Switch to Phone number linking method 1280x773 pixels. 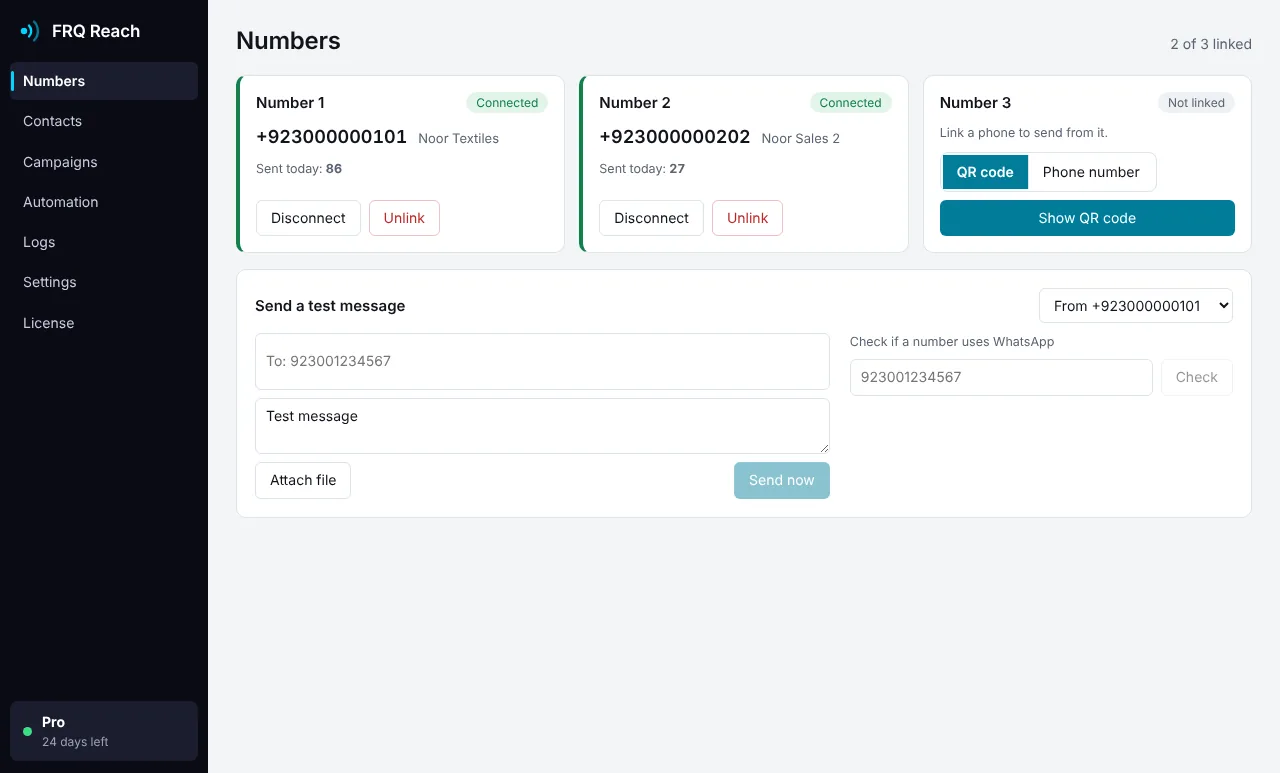click(x=1091, y=172)
